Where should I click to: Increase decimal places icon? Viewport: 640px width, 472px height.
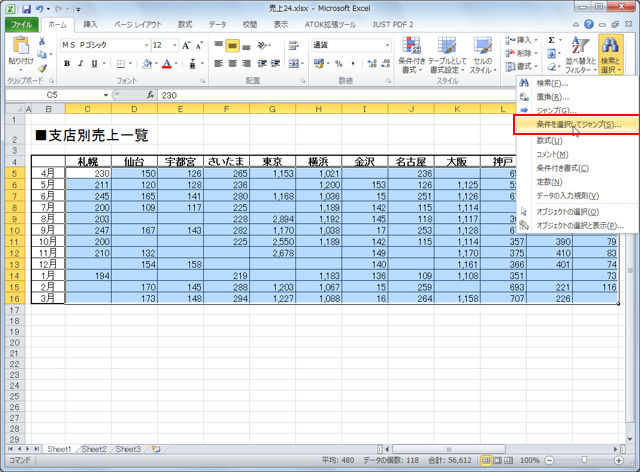point(372,63)
